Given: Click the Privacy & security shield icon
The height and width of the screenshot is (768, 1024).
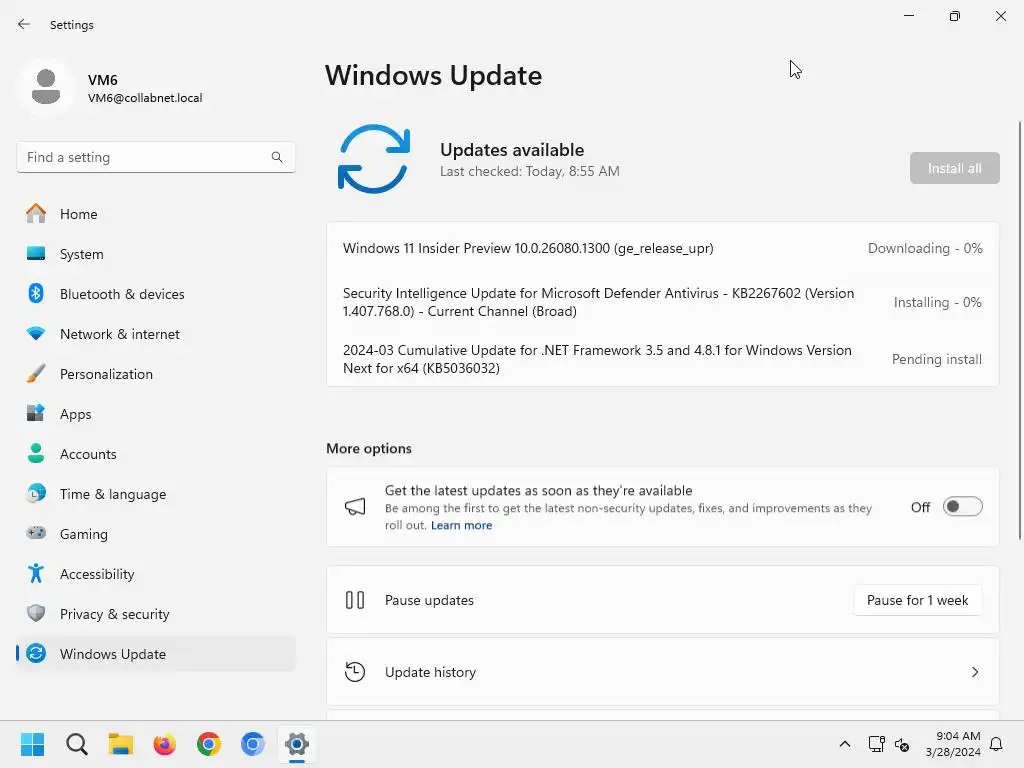Looking at the screenshot, I should [36, 613].
